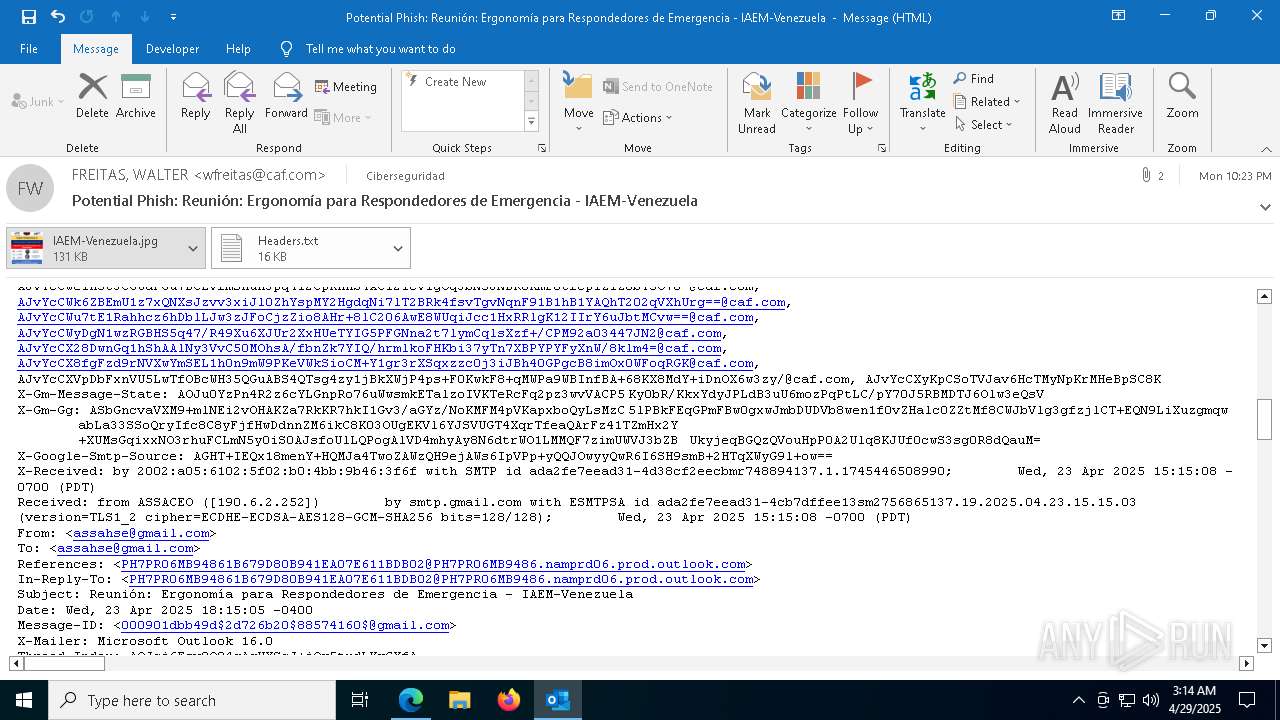Click the Tell me what you want field

380,49
